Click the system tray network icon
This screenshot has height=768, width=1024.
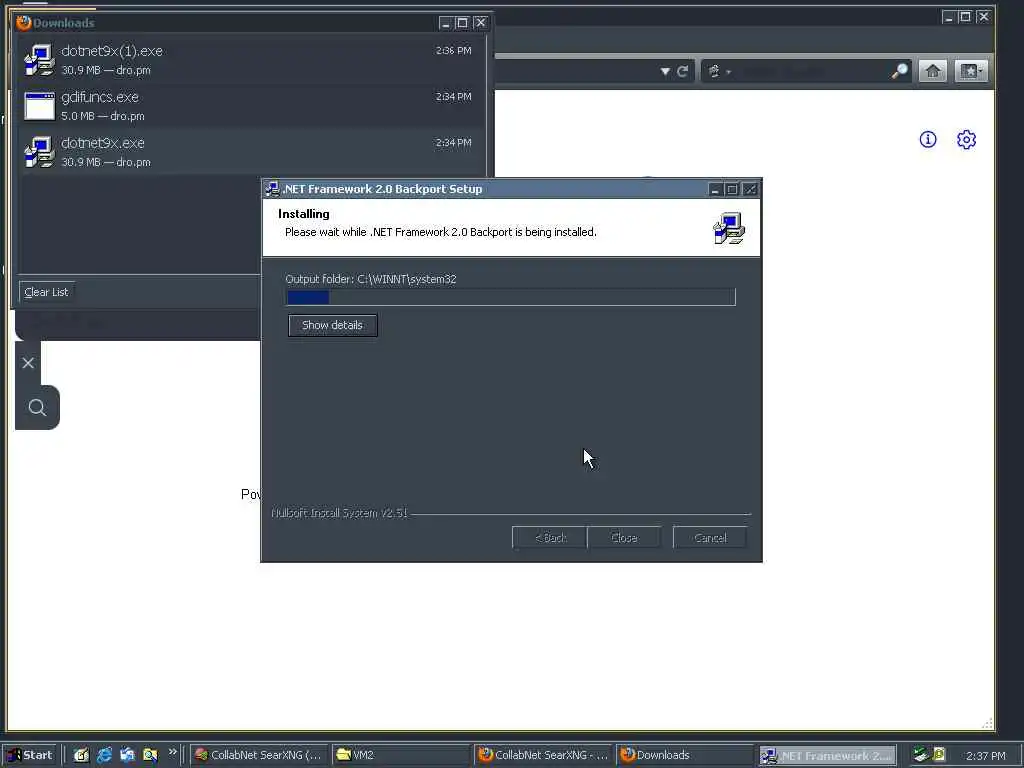click(x=920, y=754)
